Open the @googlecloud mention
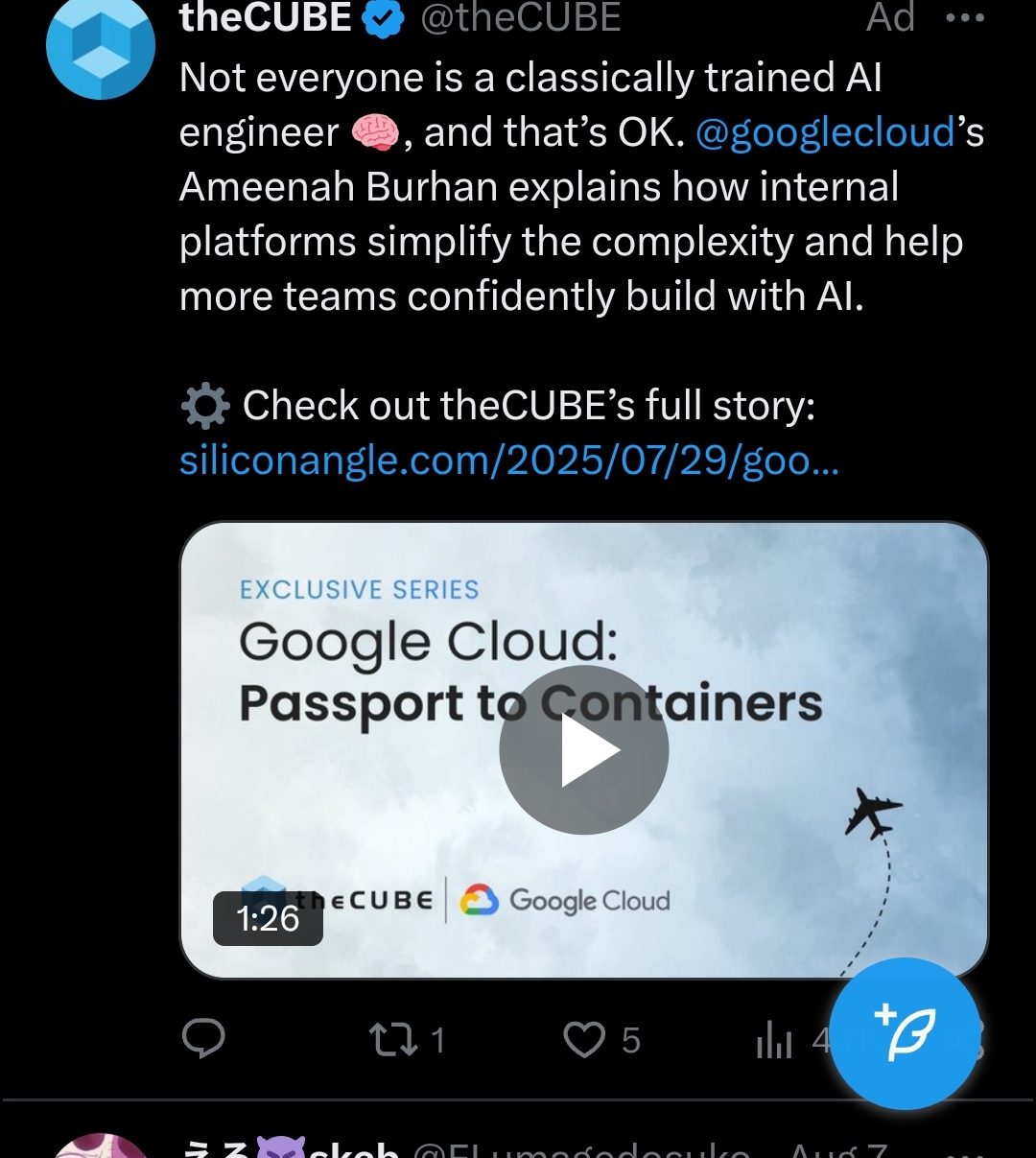 click(825, 132)
